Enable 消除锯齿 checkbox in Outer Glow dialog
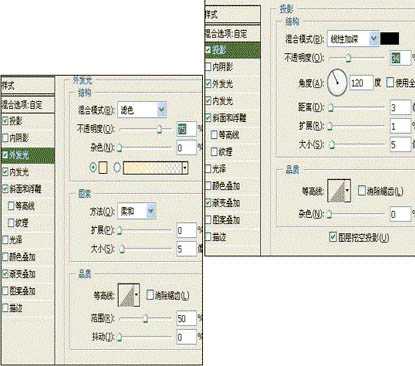 point(150,295)
